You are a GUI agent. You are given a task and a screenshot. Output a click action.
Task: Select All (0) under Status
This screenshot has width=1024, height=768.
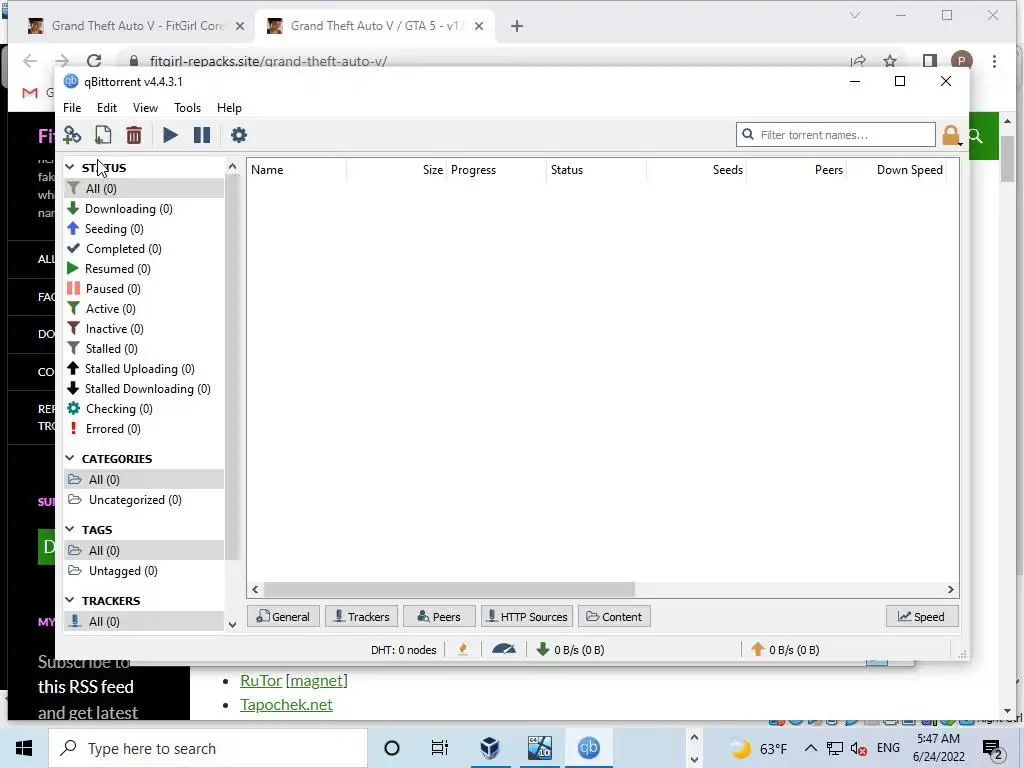pos(144,189)
